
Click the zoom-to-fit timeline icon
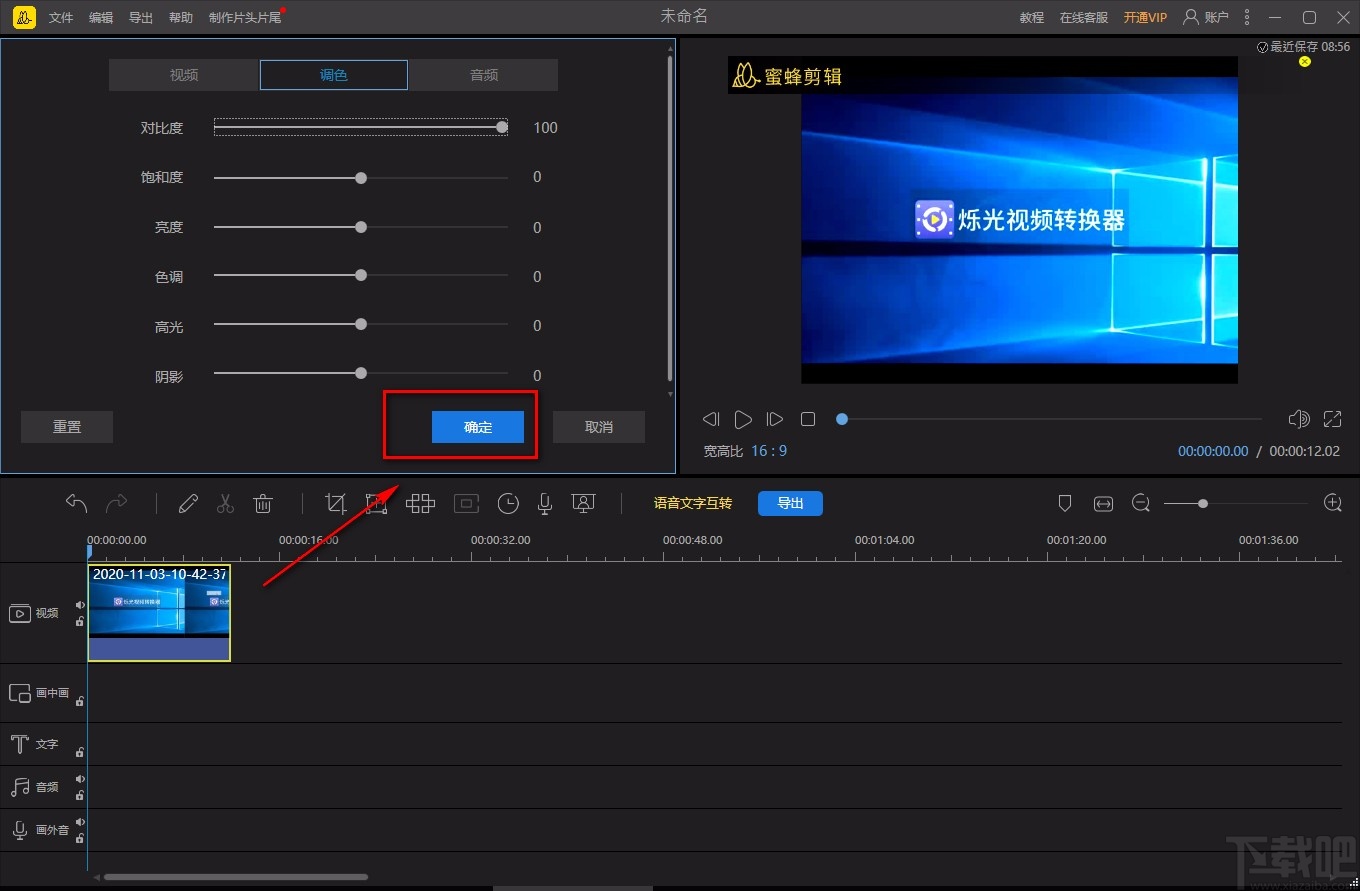point(1103,503)
